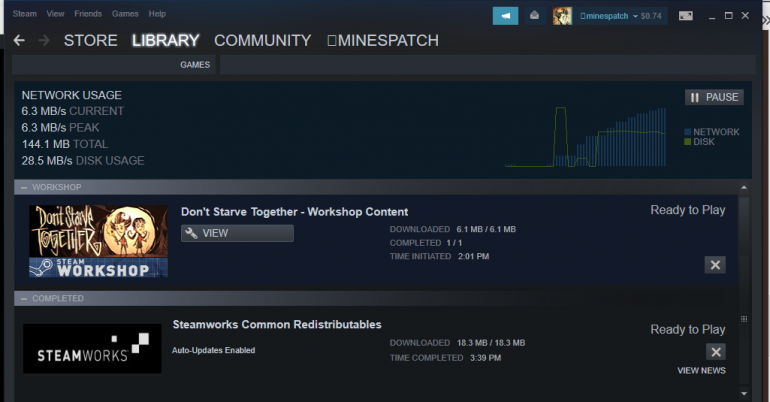Collapse the Completed section
770x402 pixels.
[23, 298]
